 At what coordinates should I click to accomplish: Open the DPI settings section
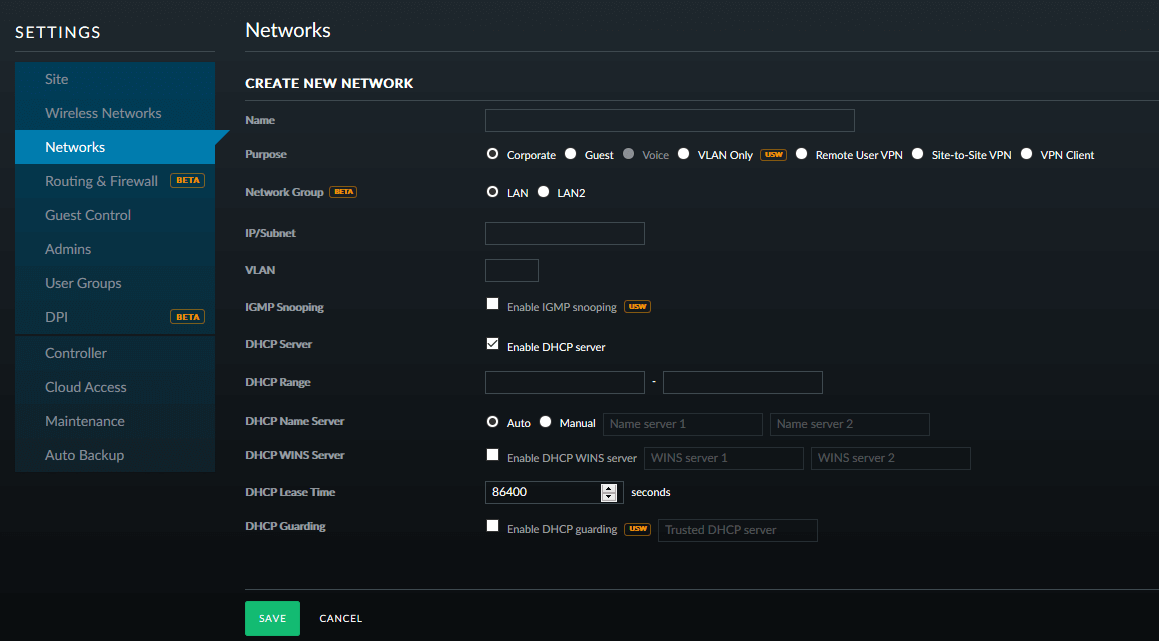coord(56,317)
